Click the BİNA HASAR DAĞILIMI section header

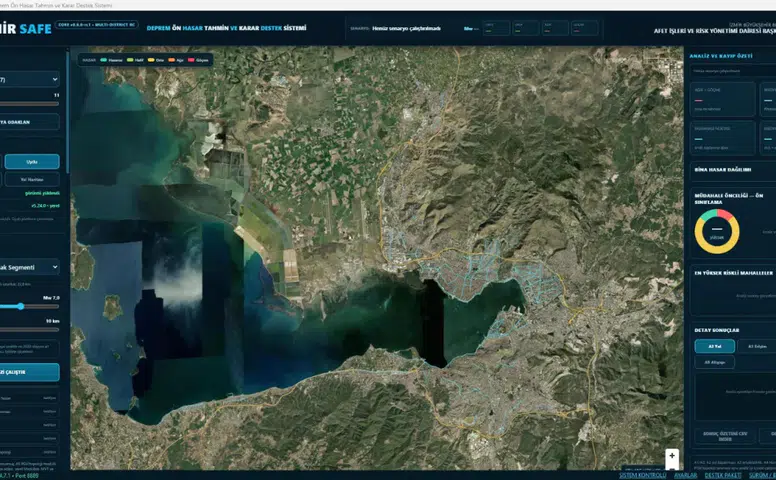pyautogui.click(x=723, y=169)
